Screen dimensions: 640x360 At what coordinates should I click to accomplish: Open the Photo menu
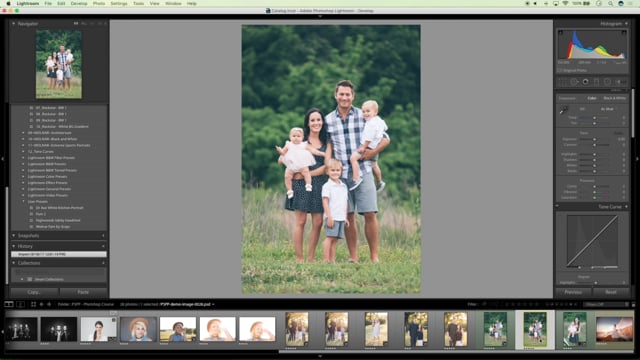pos(99,4)
